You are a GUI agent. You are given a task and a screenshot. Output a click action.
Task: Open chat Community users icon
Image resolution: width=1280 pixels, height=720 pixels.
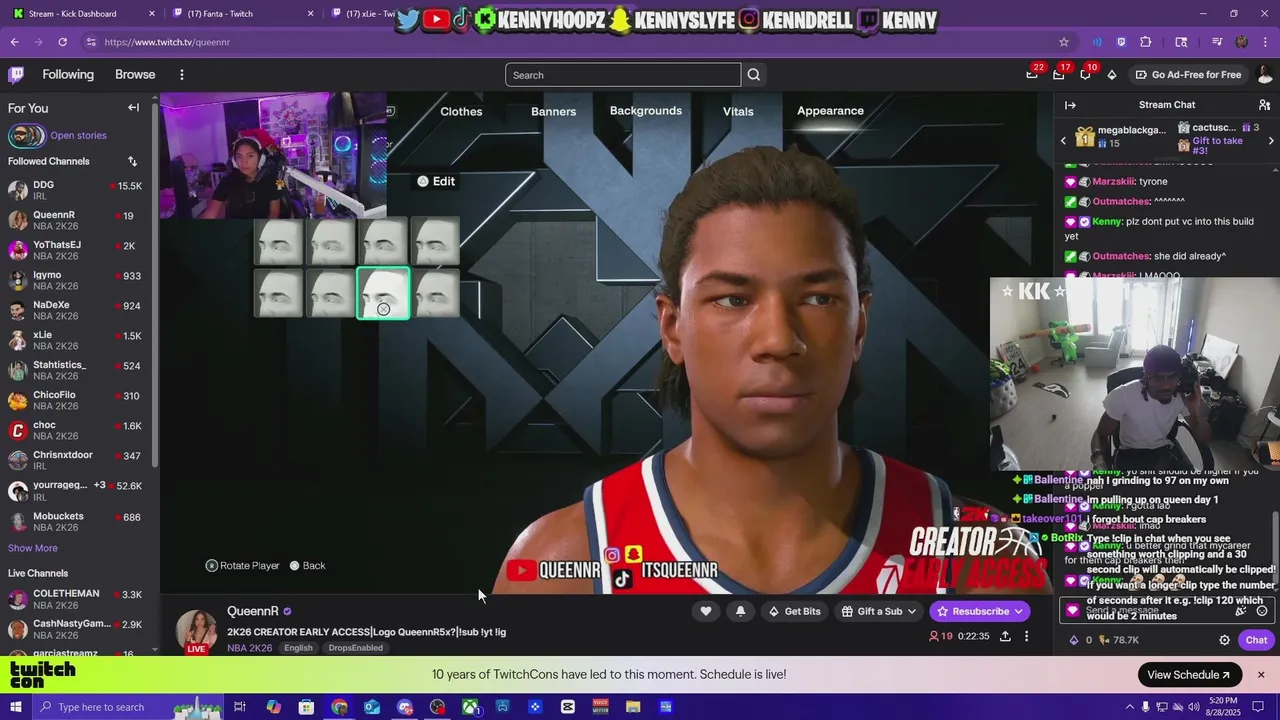(x=1264, y=105)
